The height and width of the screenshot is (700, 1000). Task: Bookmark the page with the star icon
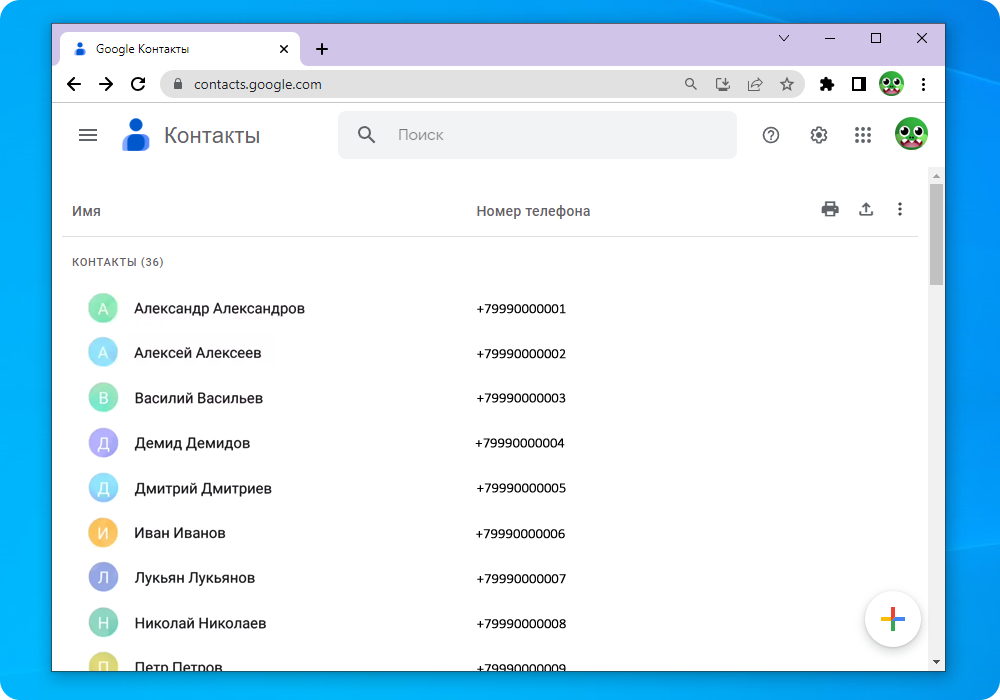tap(787, 84)
